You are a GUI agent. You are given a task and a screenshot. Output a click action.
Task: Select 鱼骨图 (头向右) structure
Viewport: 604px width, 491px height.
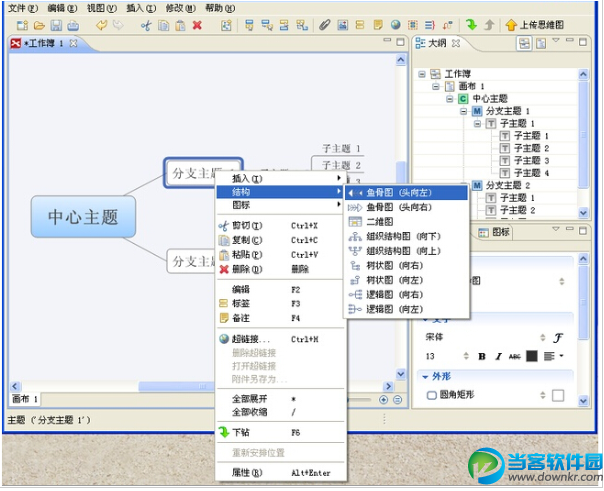point(406,208)
